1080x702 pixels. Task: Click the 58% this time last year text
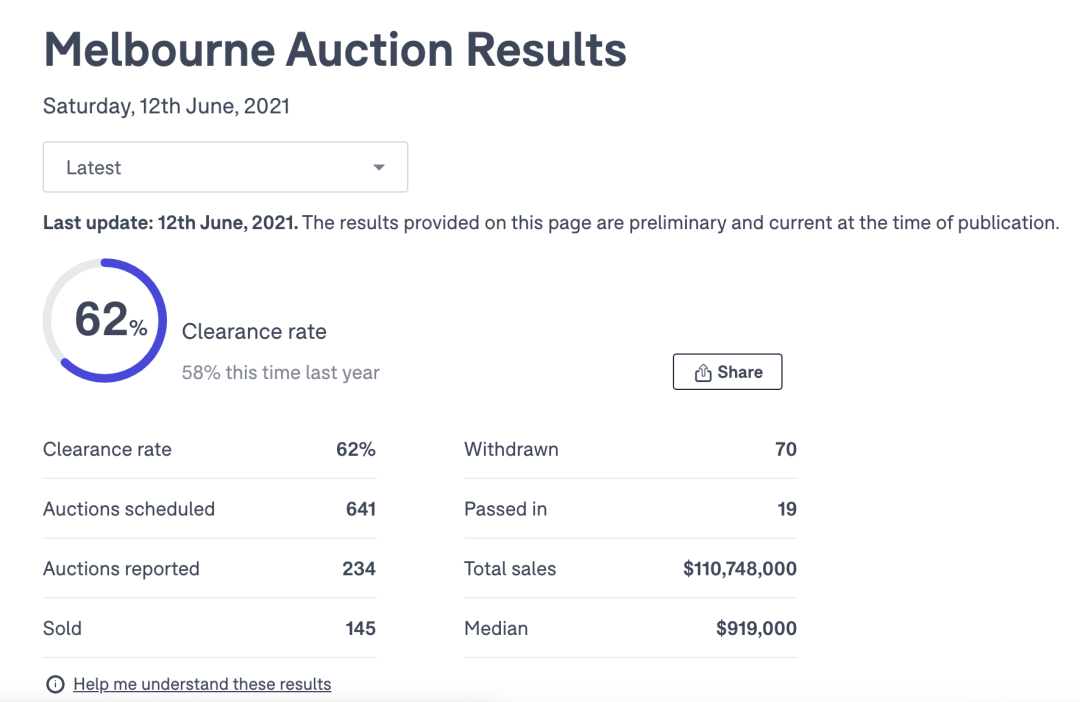point(280,373)
